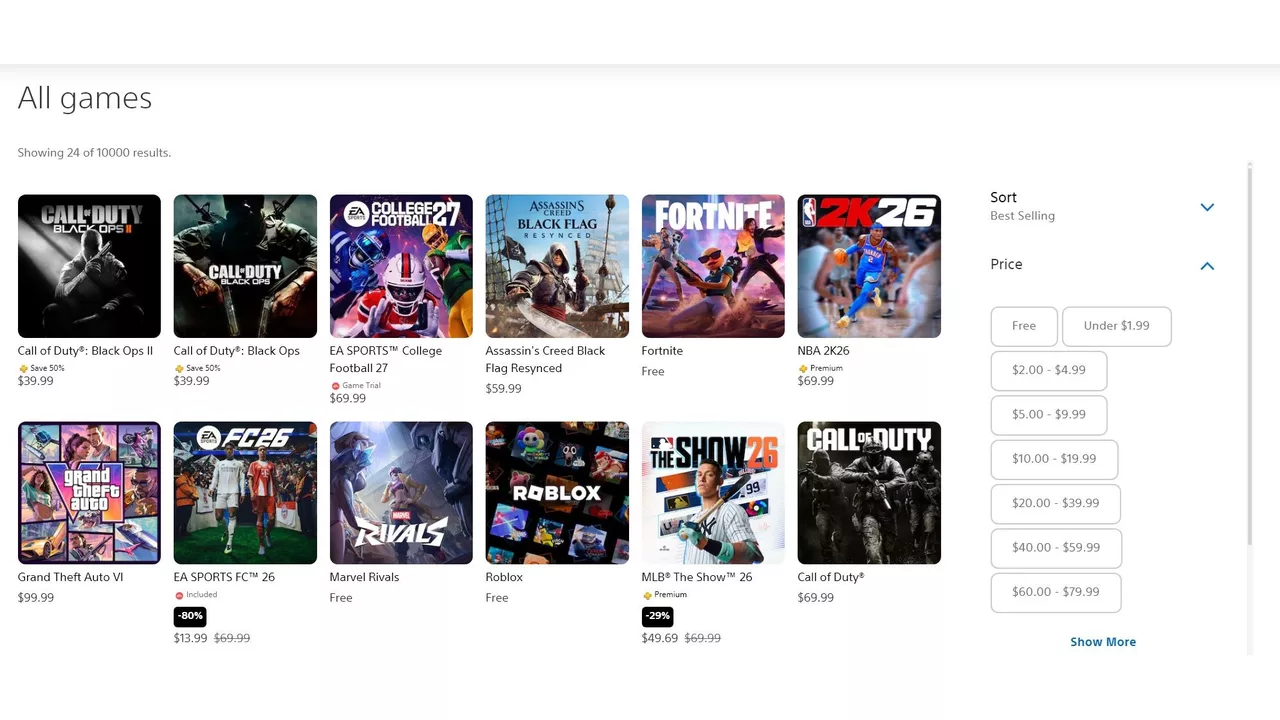Image resolution: width=1280 pixels, height=720 pixels.
Task: Click the filter panel vertical scrollbar
Action: (x=1250, y=355)
